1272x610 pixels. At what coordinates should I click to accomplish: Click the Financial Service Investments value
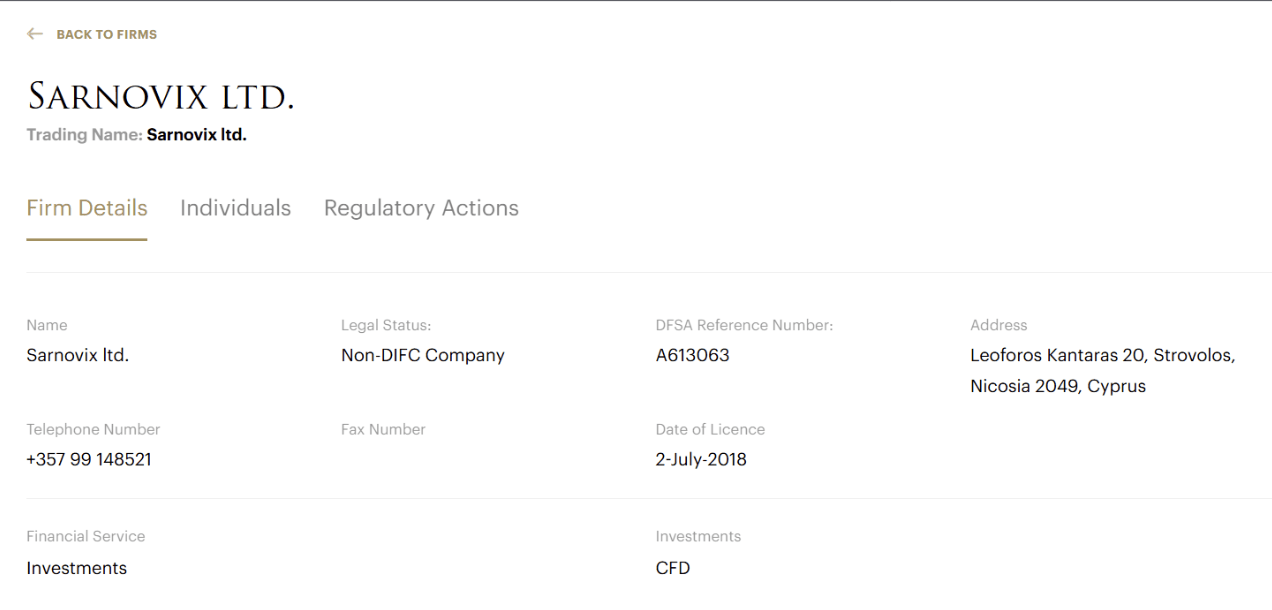(x=77, y=568)
